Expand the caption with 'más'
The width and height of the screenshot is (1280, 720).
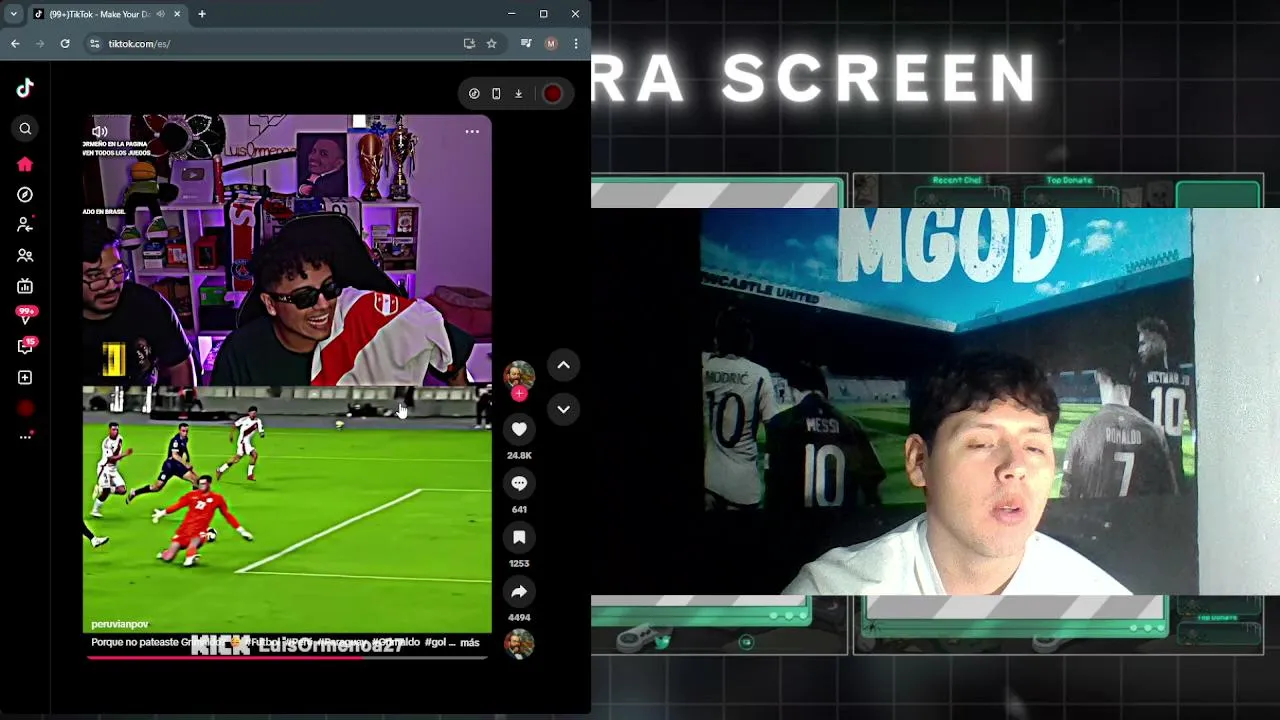tap(470, 642)
